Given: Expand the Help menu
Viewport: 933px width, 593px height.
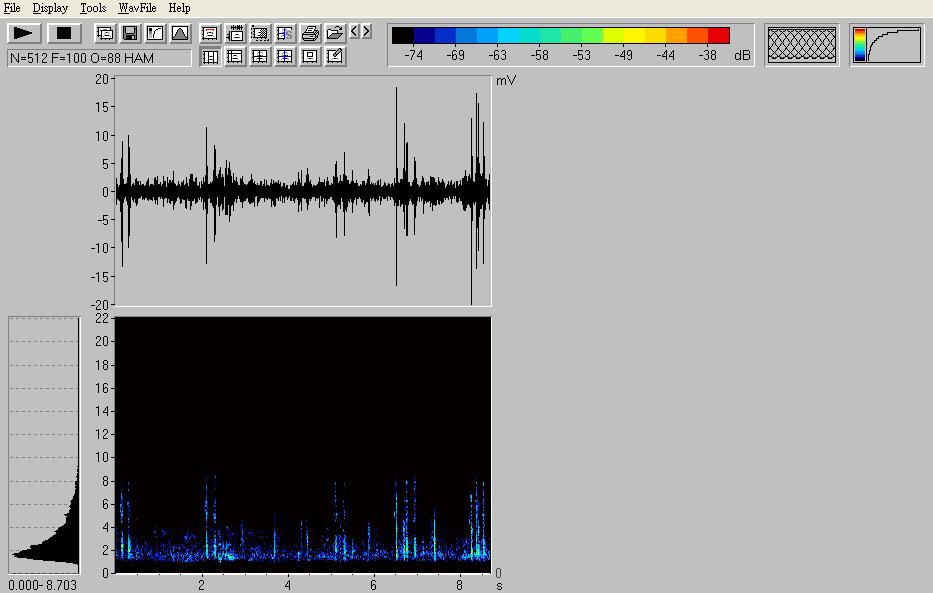Looking at the screenshot, I should 179,8.
